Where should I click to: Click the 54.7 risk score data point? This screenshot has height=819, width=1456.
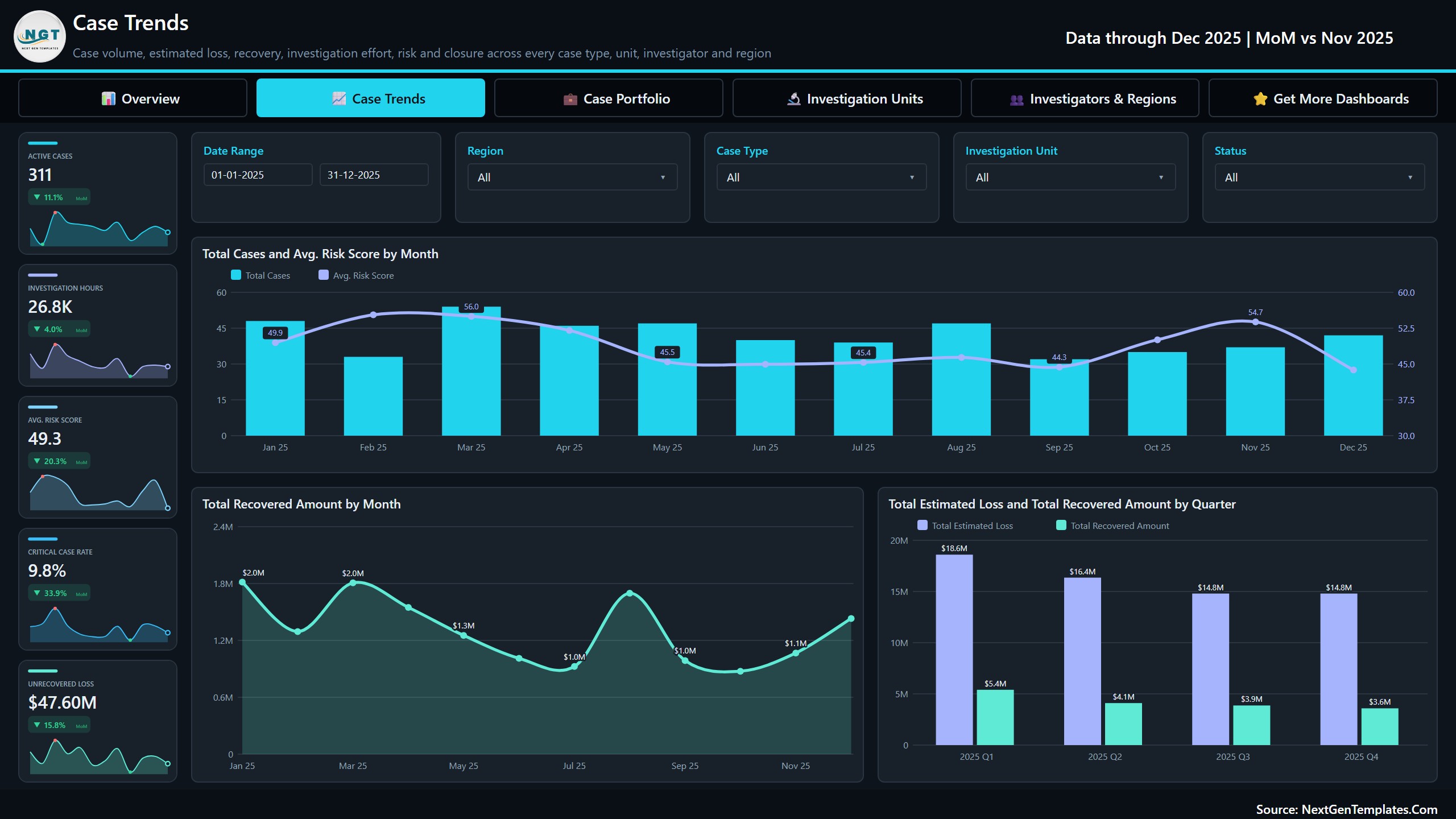coord(1256,322)
